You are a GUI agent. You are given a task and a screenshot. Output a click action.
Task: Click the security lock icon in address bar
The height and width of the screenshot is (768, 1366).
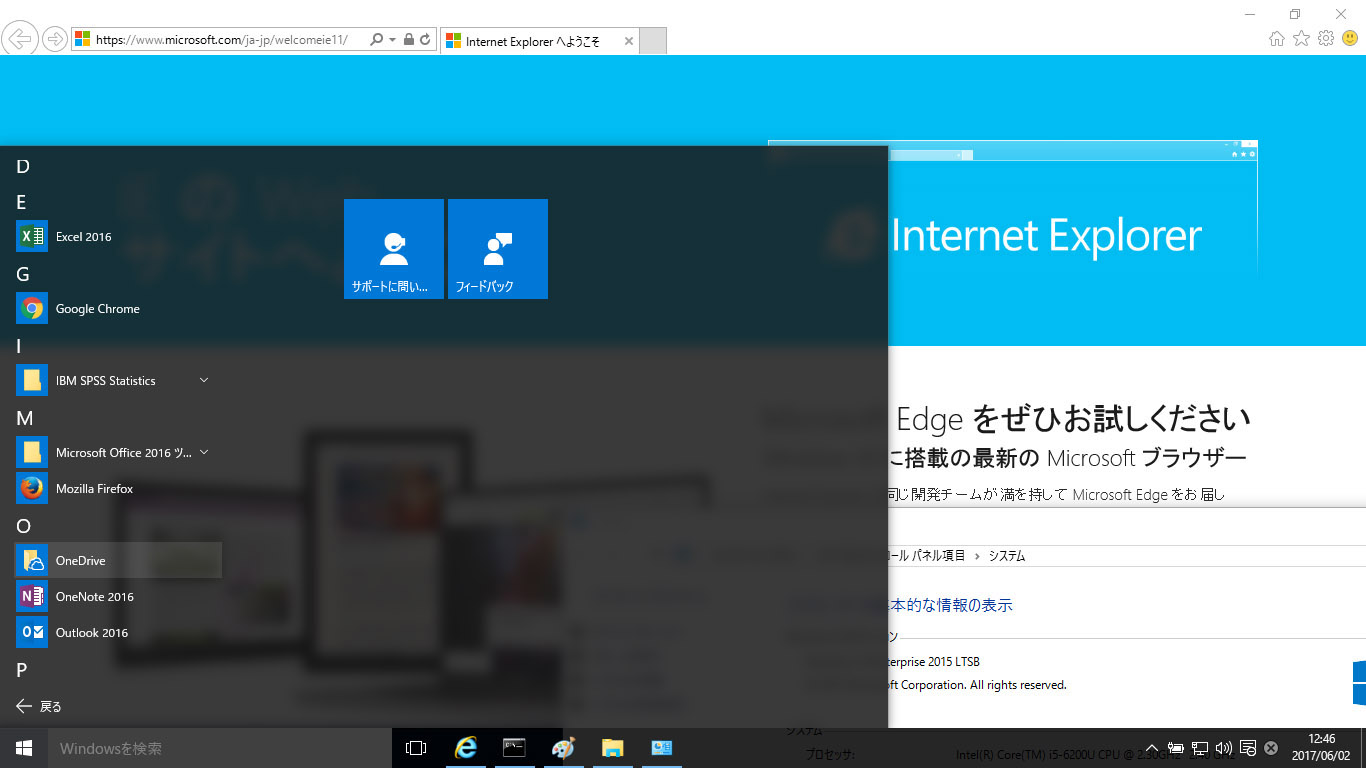coord(408,40)
